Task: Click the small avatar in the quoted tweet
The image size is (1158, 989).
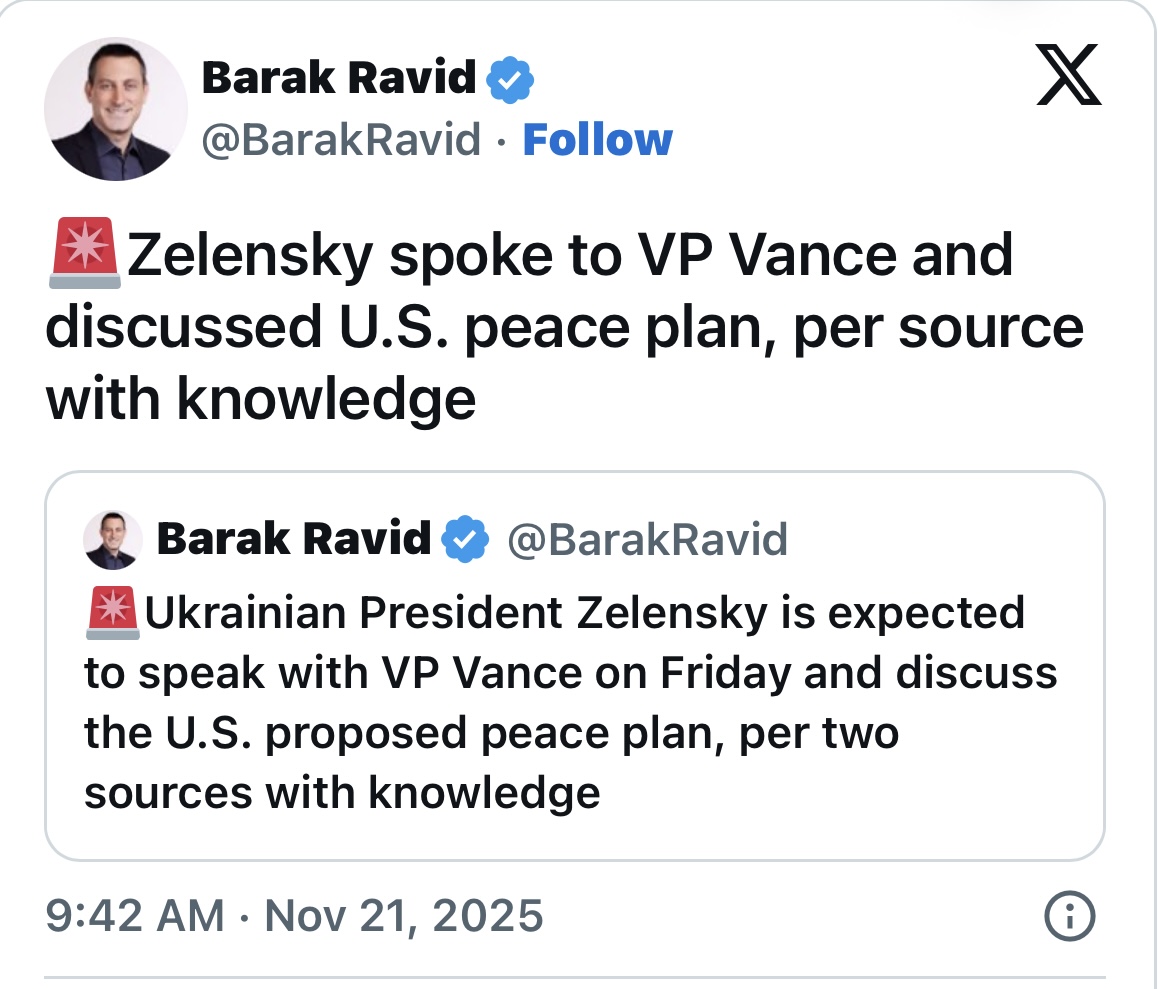Action: click(x=114, y=539)
